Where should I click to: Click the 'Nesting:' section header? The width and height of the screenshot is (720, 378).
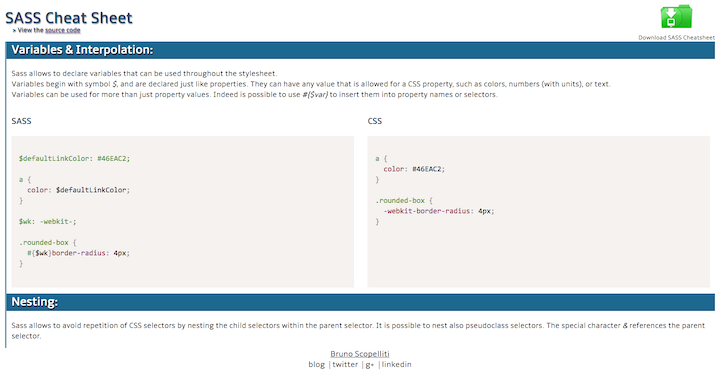click(x=360, y=302)
